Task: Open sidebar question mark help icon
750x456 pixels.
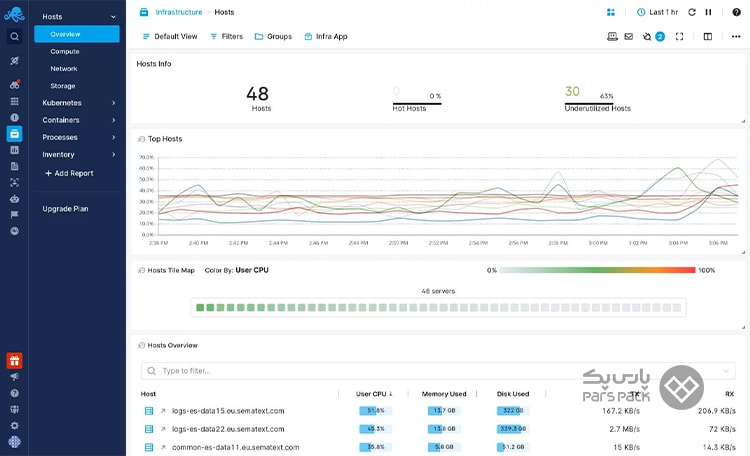Action: 14,393
